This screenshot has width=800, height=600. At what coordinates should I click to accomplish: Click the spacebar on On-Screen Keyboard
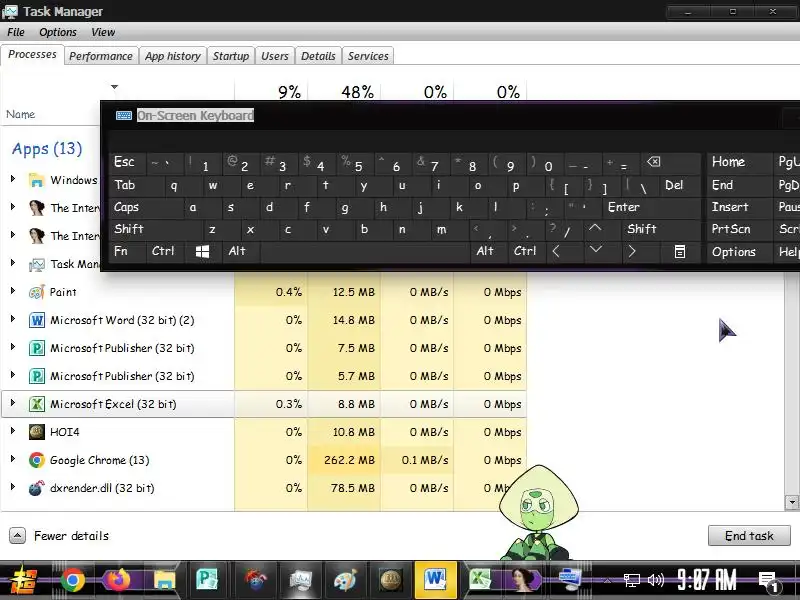click(x=365, y=251)
